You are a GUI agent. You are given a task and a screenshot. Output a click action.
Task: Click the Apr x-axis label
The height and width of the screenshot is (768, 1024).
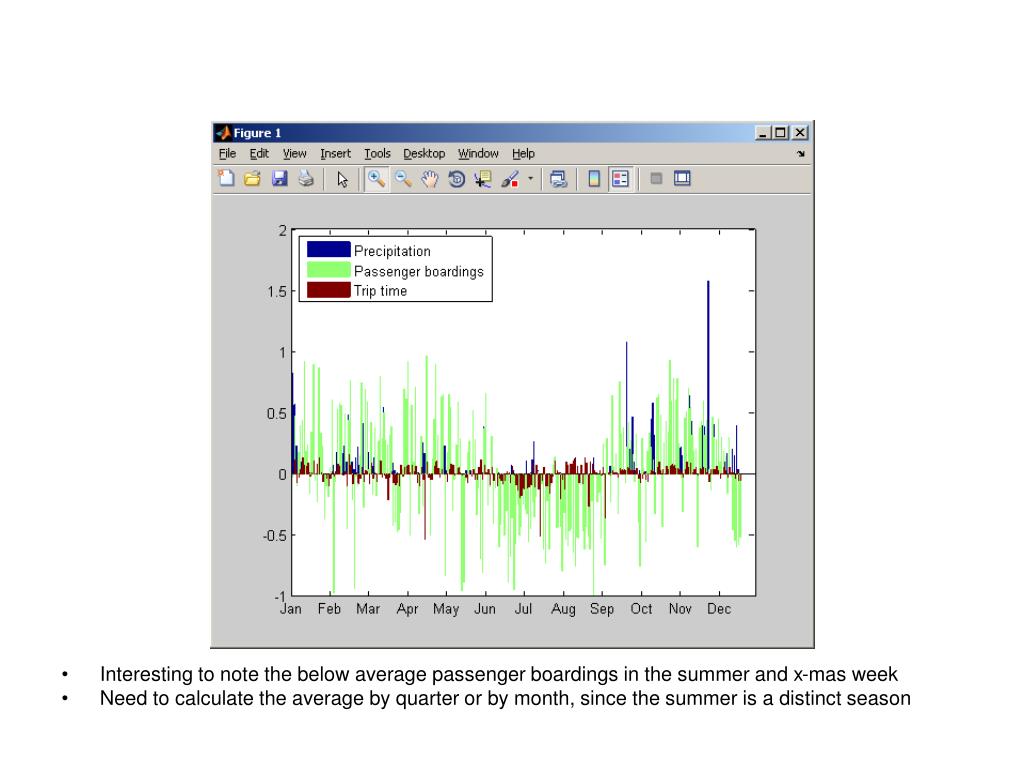point(407,609)
